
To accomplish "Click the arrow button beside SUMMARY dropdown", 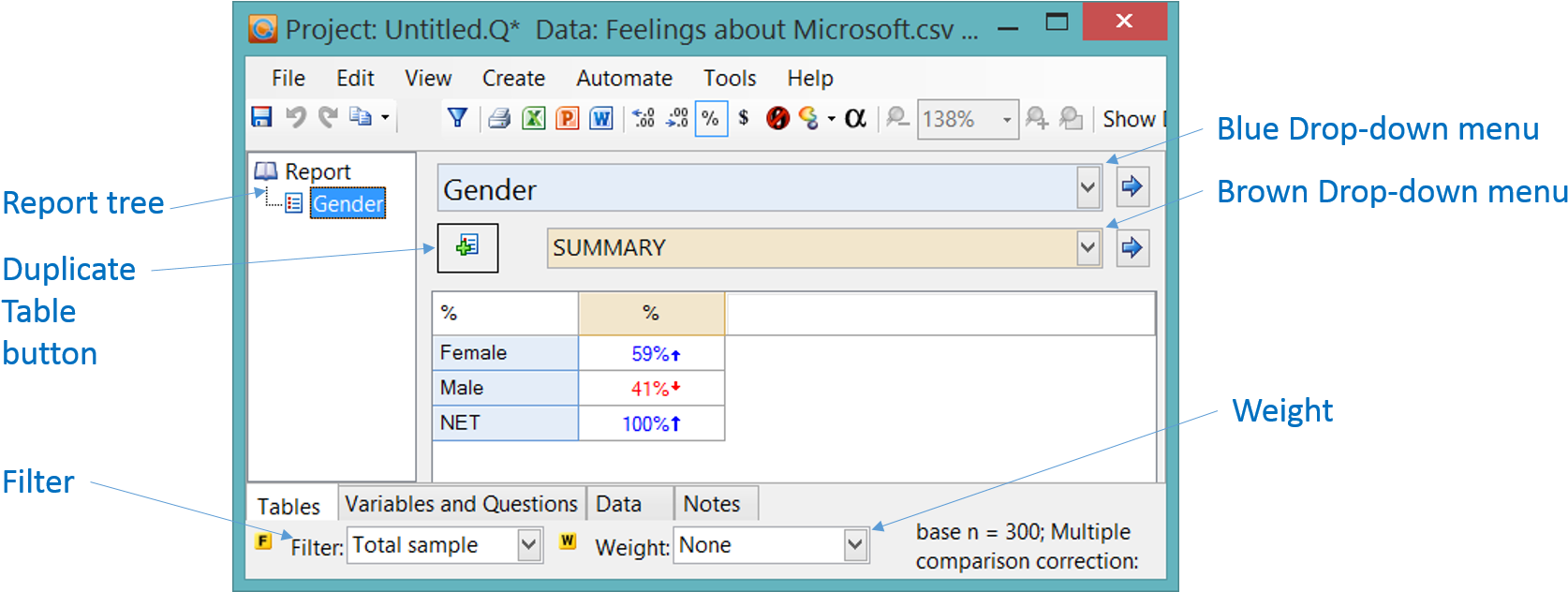I will coord(1132,248).
